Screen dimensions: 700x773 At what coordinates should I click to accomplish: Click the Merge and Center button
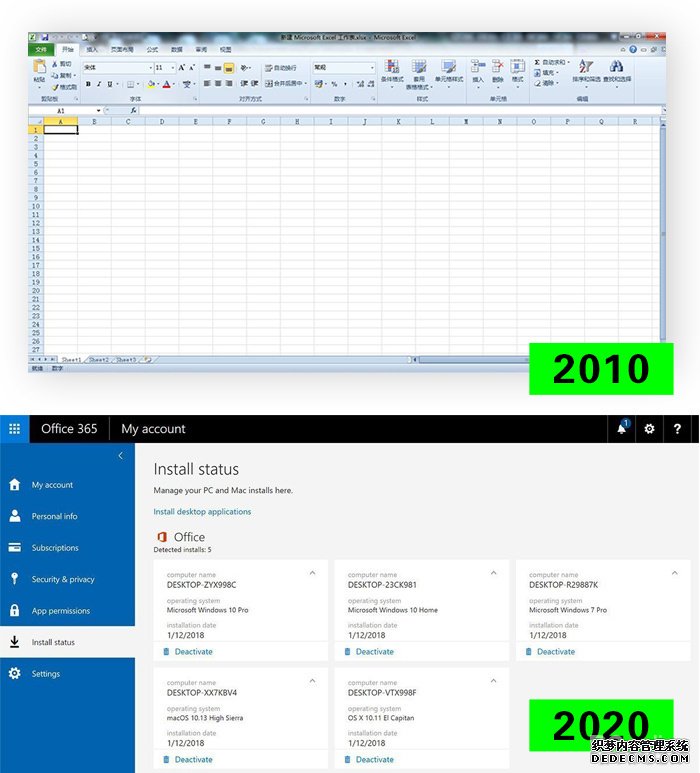(x=286, y=84)
